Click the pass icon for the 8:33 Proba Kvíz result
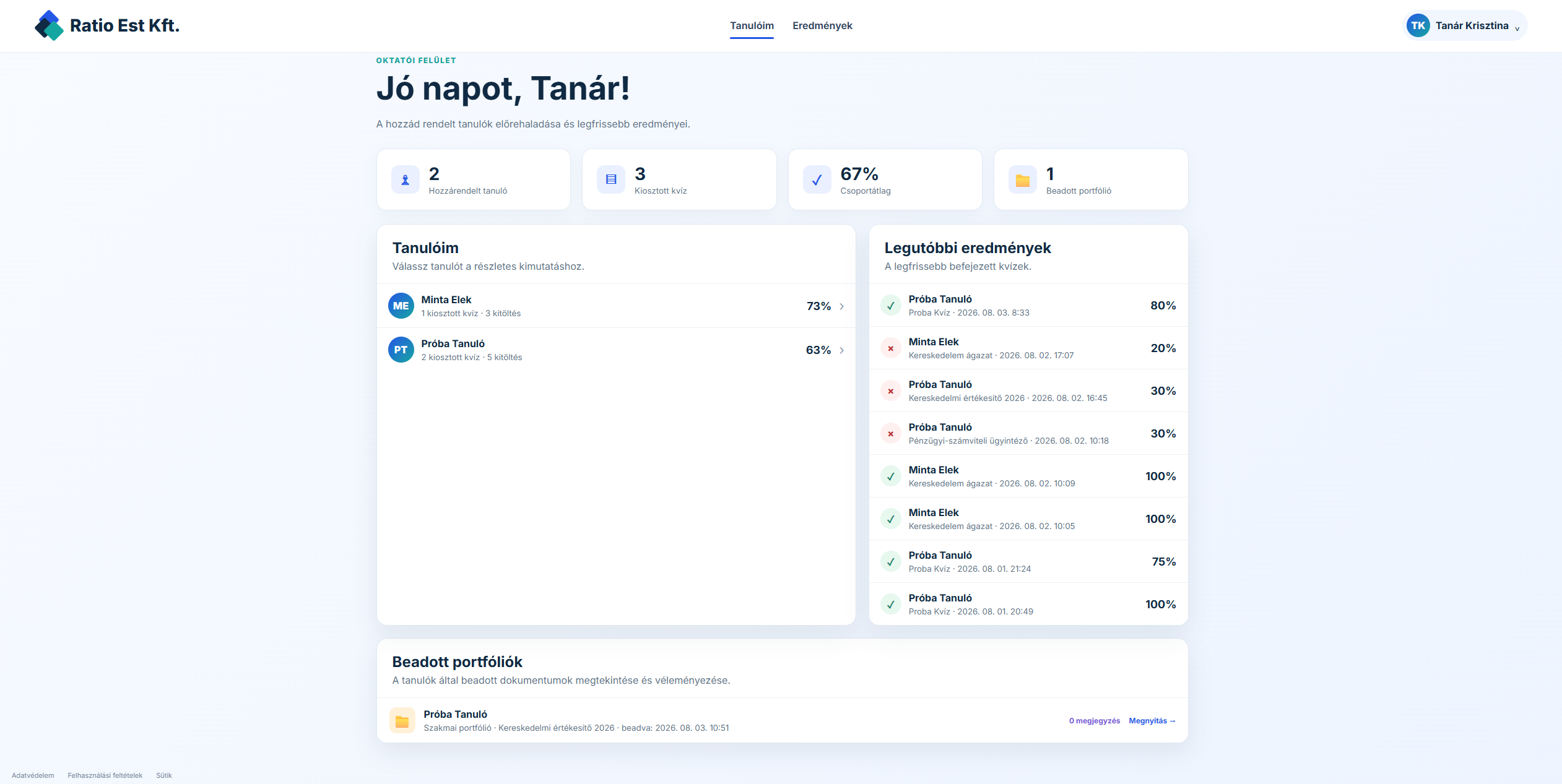Screen dimensions: 1562x784 [x=891, y=305]
